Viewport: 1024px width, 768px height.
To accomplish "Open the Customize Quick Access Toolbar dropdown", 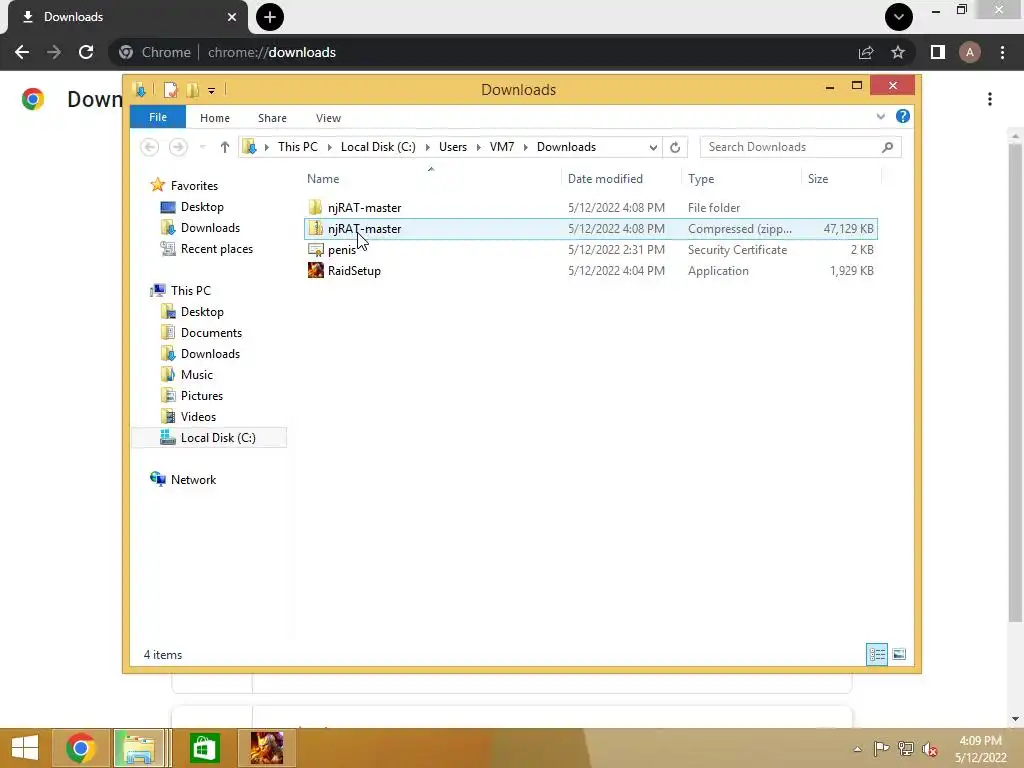I will click(212, 90).
